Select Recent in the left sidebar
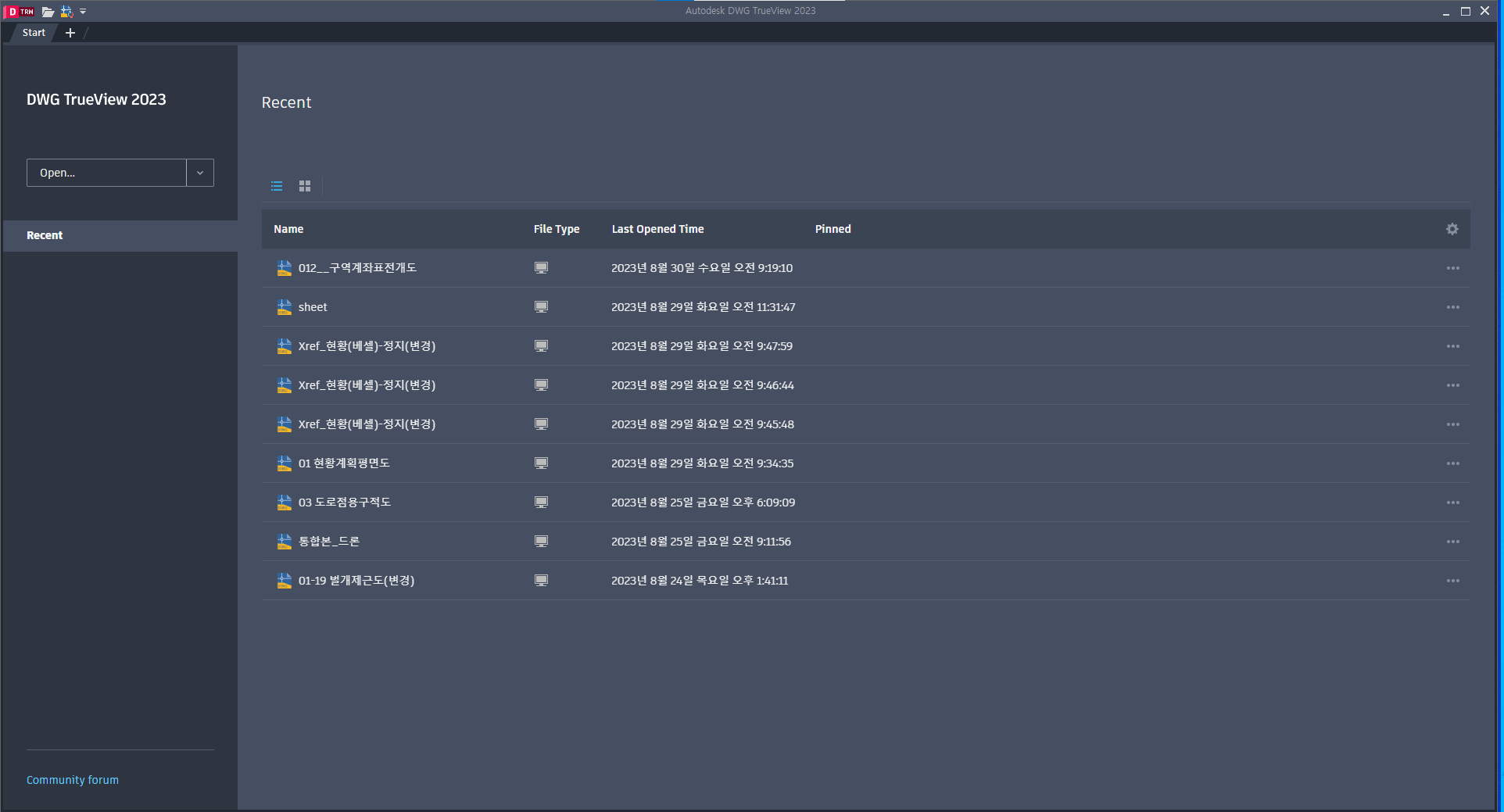1504x812 pixels. click(x=120, y=235)
